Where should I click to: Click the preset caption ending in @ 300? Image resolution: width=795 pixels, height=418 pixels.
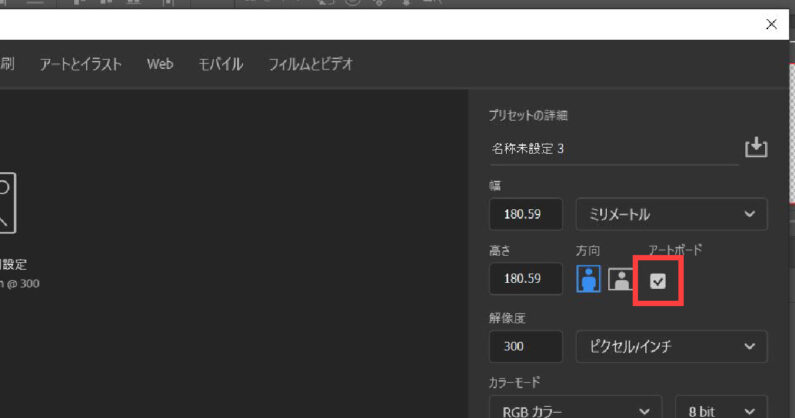tap(20, 284)
